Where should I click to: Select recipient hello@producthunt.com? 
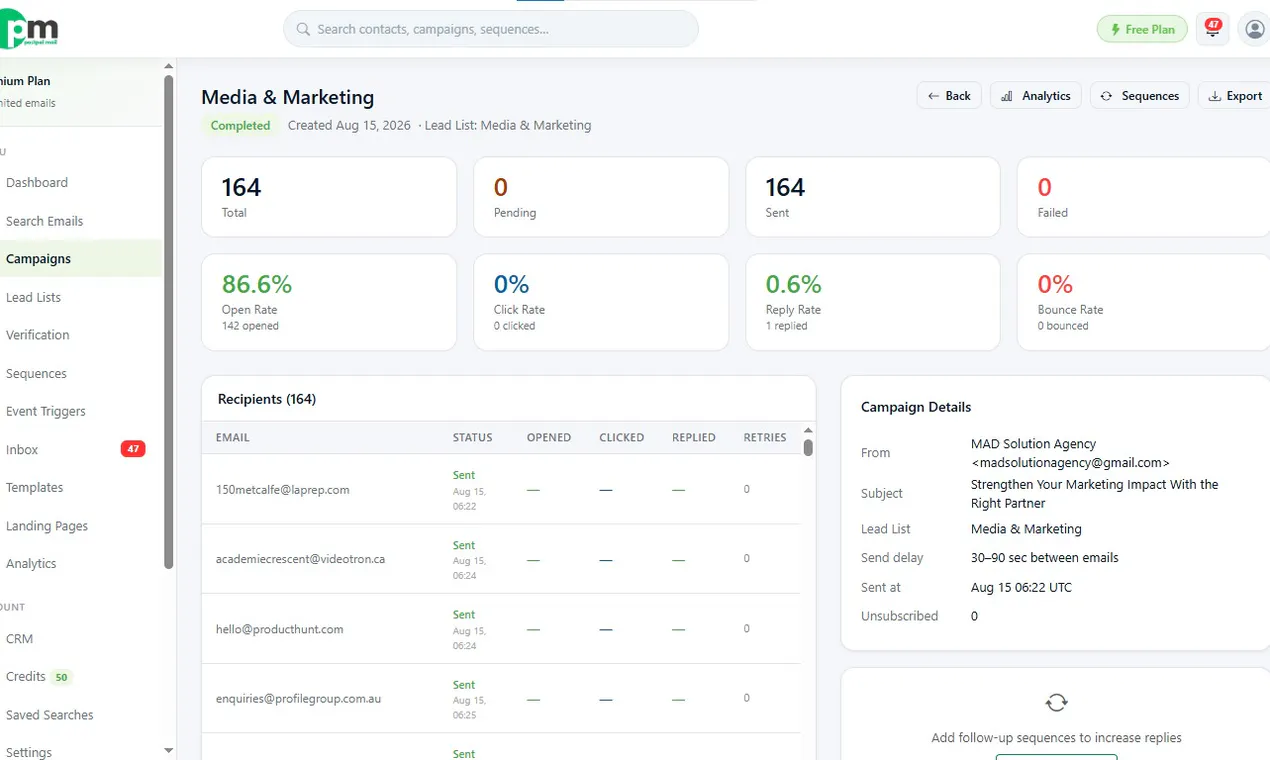280,630
